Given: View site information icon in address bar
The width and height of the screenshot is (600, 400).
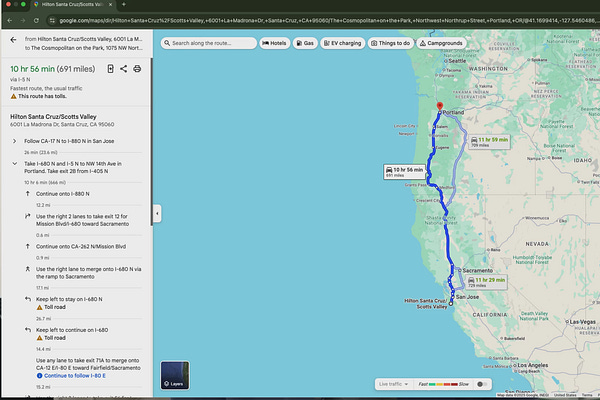Looking at the screenshot, I should coord(52,21).
